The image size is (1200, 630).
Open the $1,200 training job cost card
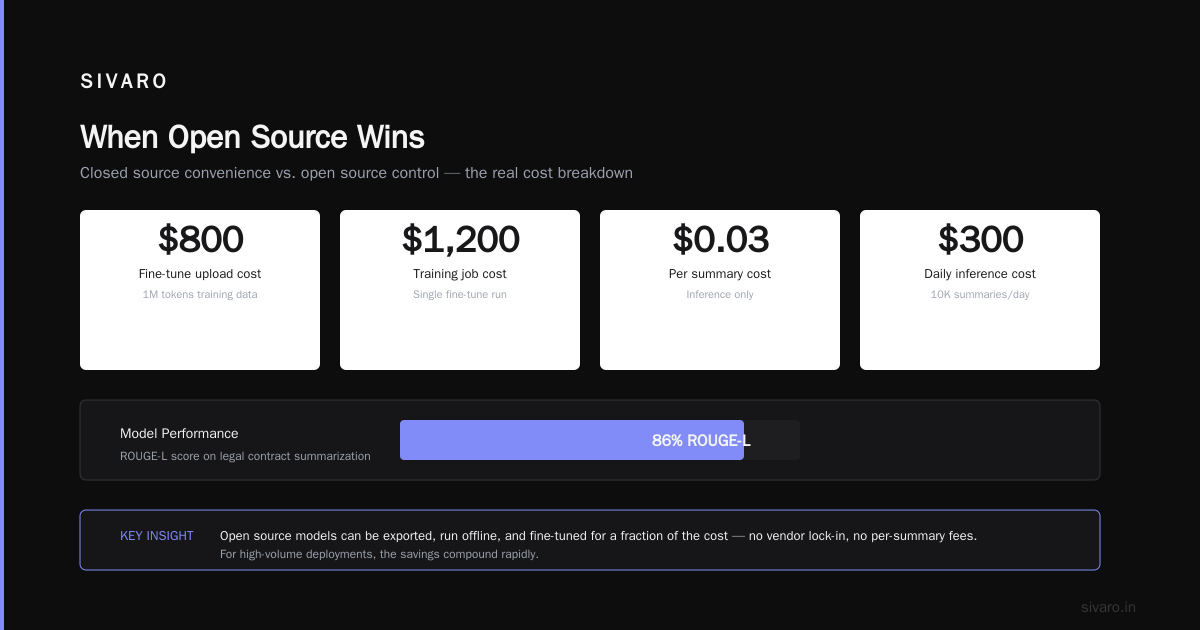(x=460, y=290)
